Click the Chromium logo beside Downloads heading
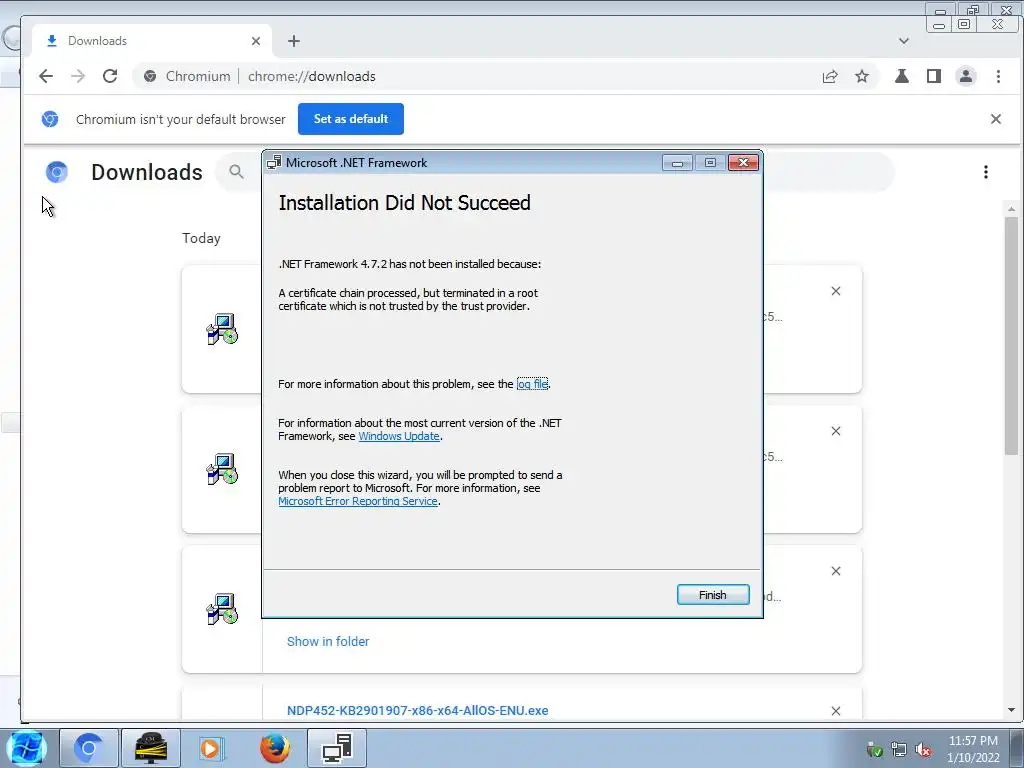 (57, 172)
